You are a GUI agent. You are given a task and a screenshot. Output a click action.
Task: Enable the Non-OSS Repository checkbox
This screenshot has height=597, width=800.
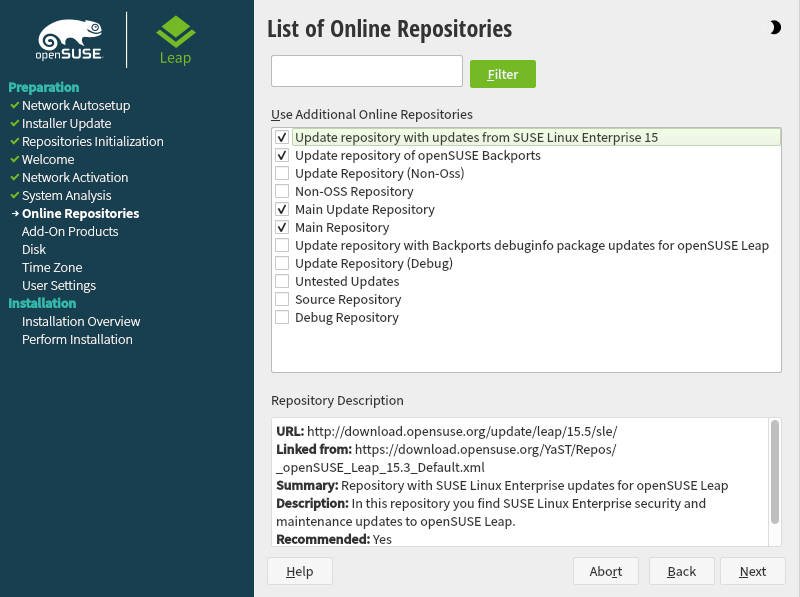tap(283, 192)
